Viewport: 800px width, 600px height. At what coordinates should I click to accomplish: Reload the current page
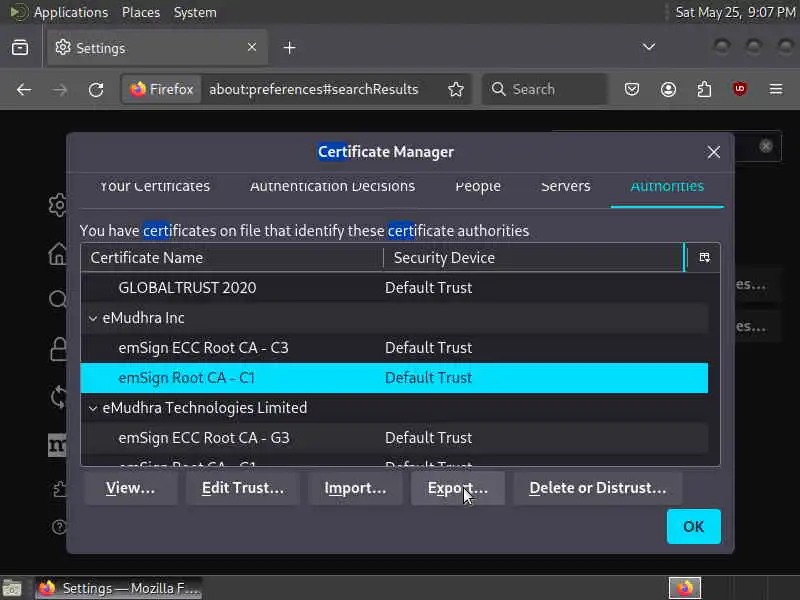96,90
